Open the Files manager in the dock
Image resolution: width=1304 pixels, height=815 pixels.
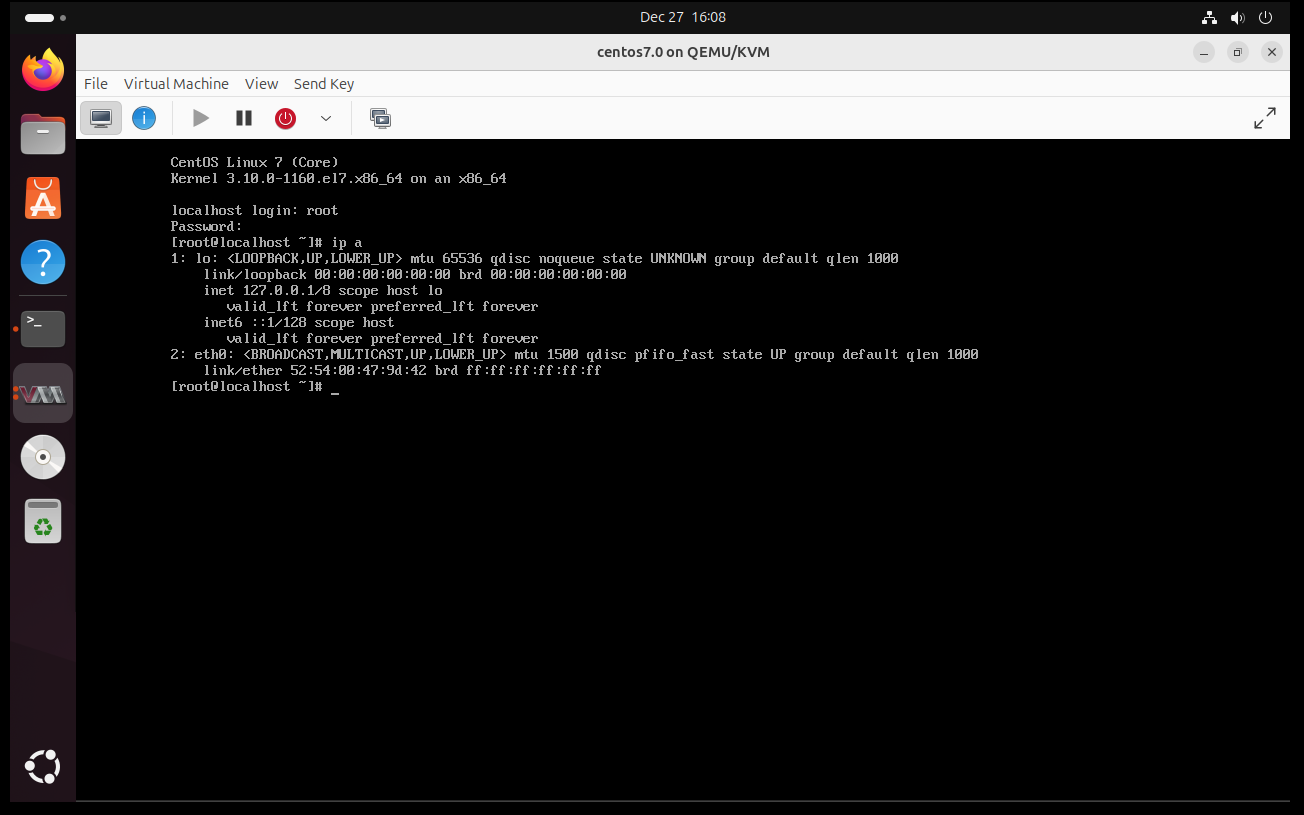[x=43, y=133]
